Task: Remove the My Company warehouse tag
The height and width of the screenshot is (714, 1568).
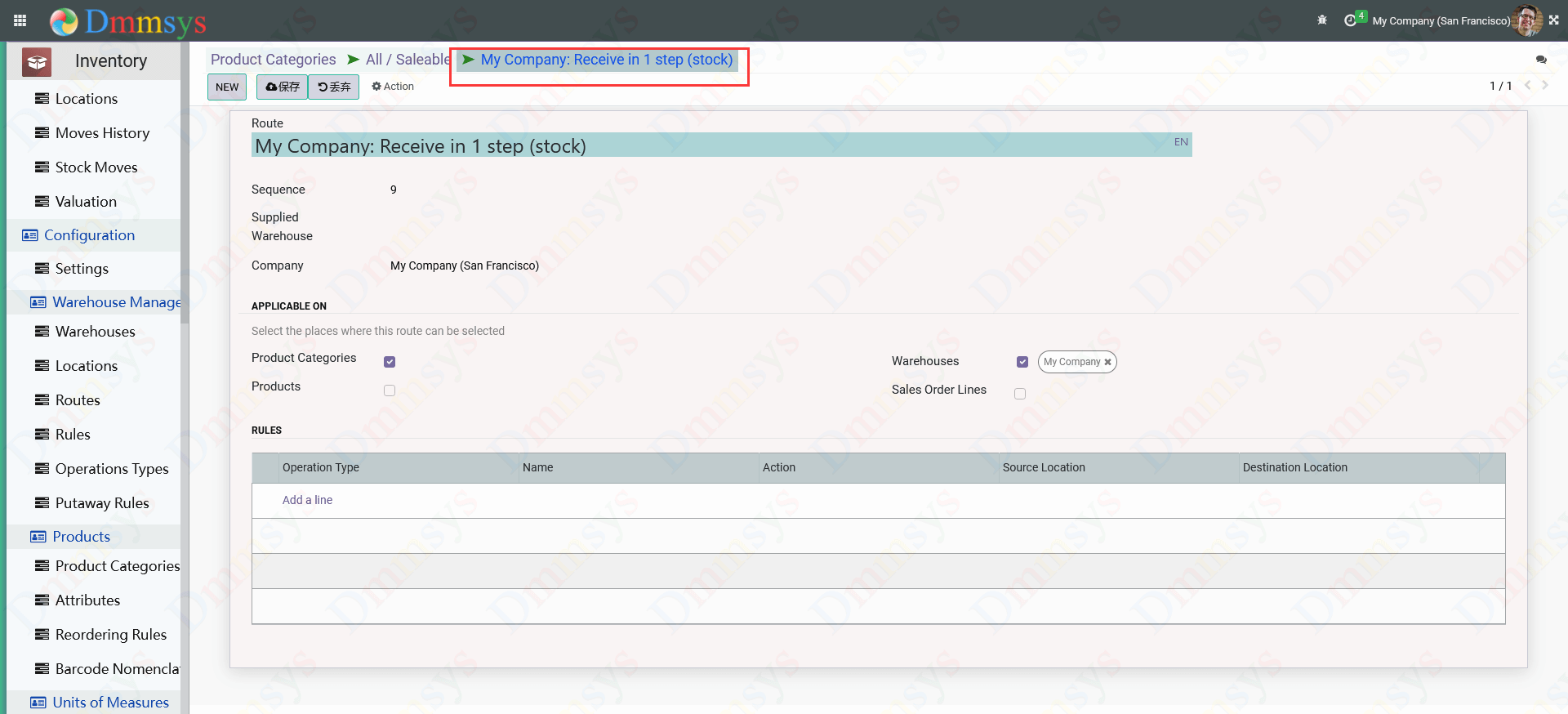Action: point(1107,362)
